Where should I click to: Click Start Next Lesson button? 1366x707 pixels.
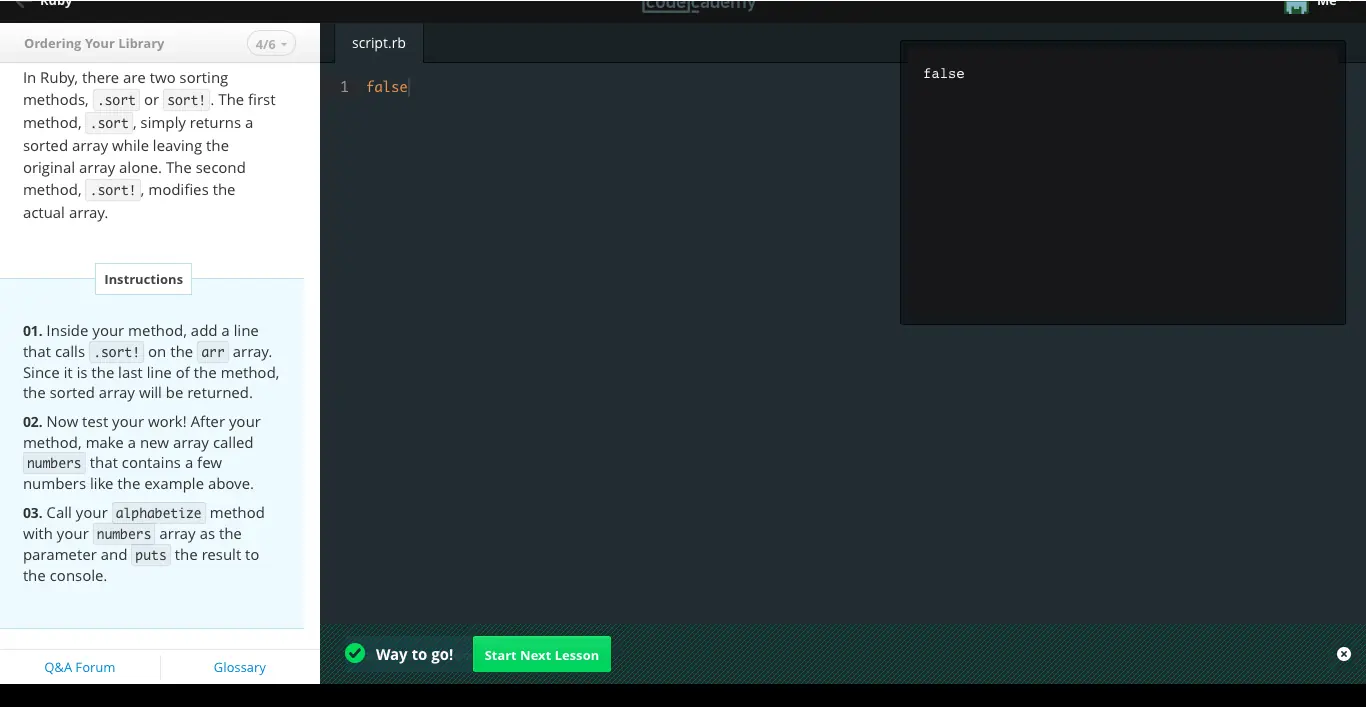[541, 655]
